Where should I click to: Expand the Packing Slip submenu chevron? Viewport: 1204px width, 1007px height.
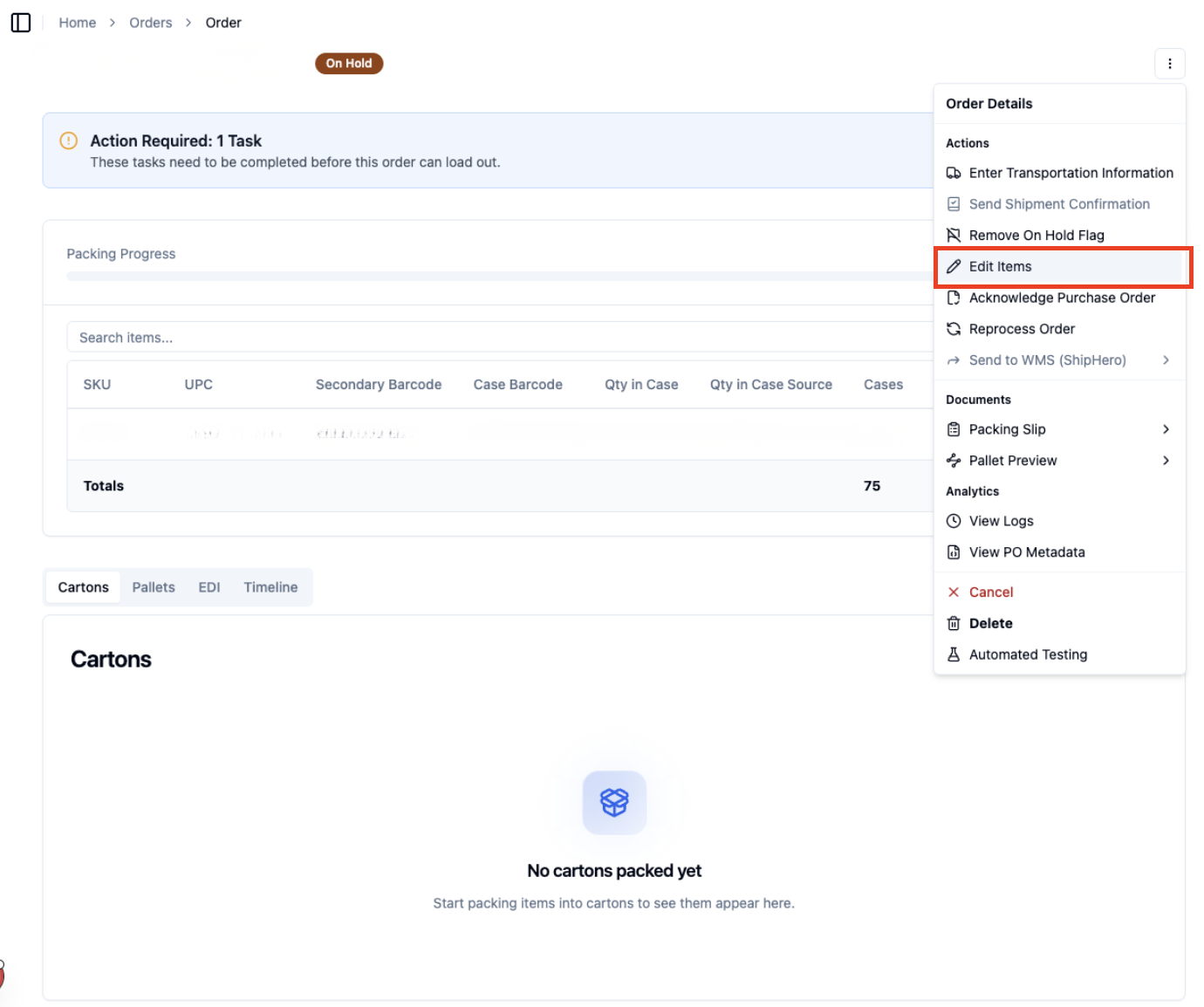(x=1166, y=429)
